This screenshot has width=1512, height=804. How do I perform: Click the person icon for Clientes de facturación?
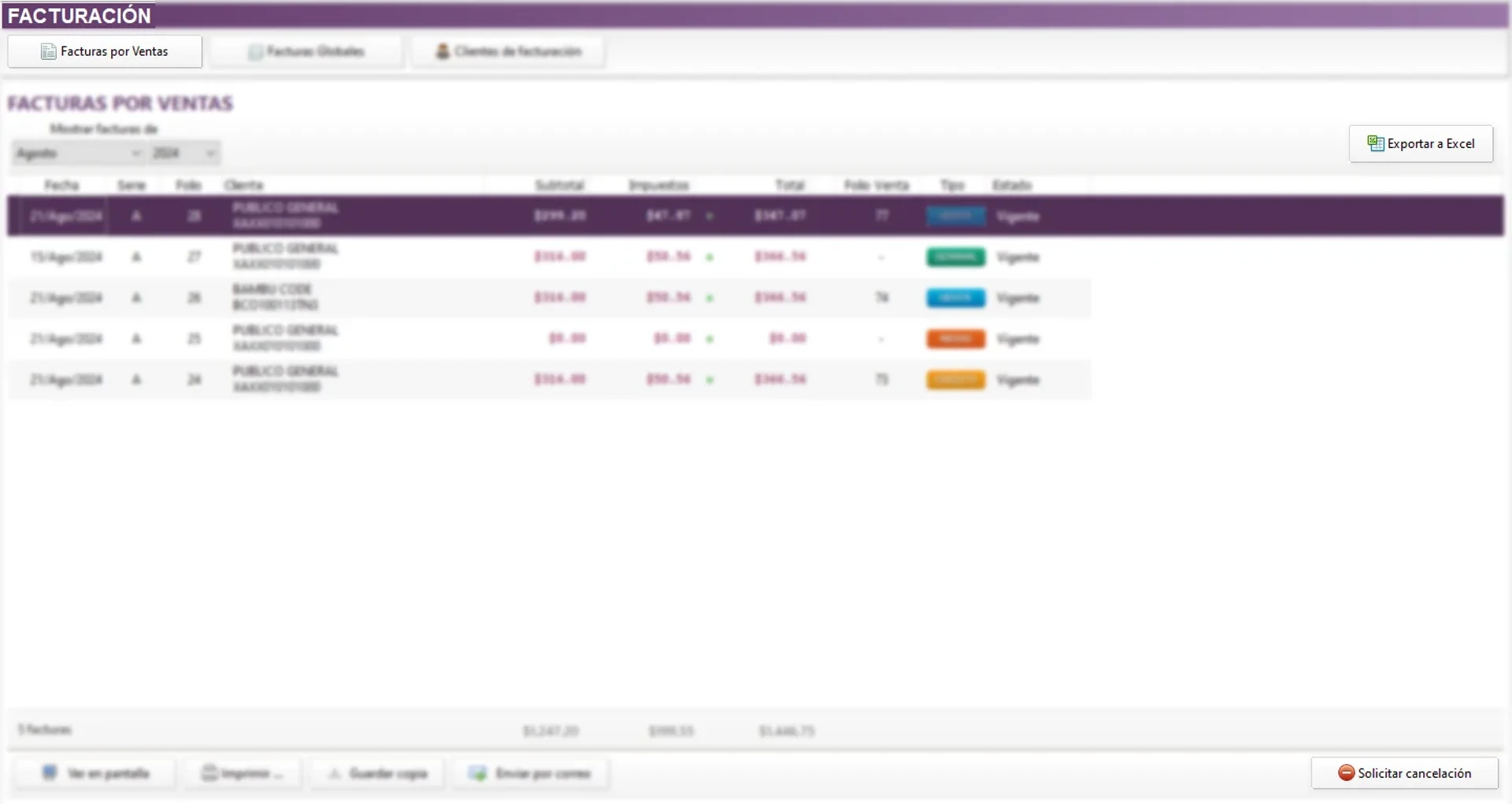pyautogui.click(x=443, y=52)
